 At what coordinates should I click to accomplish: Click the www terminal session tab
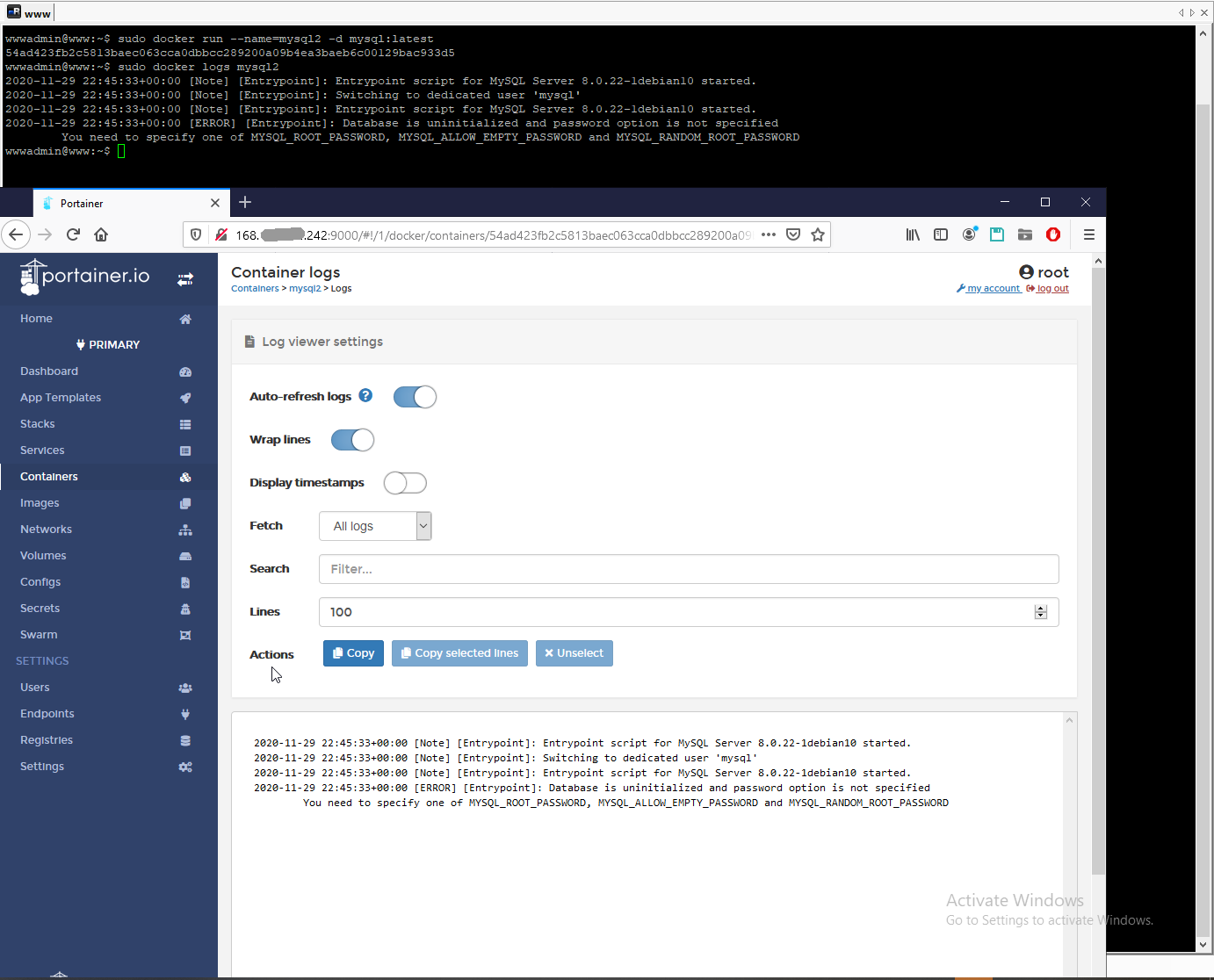click(x=28, y=12)
